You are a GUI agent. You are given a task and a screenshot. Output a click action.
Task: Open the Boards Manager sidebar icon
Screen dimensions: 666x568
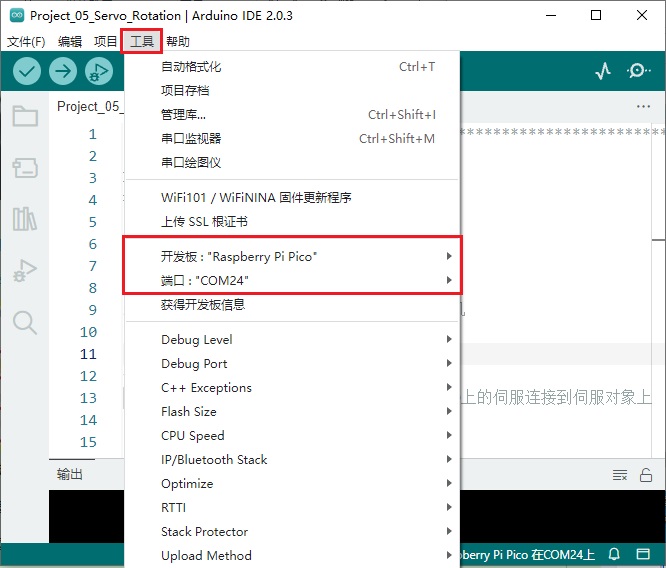[x=25, y=168]
